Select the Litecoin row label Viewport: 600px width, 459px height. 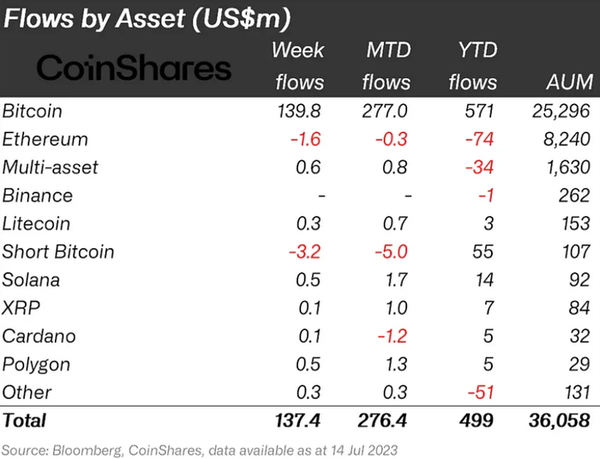[38, 223]
